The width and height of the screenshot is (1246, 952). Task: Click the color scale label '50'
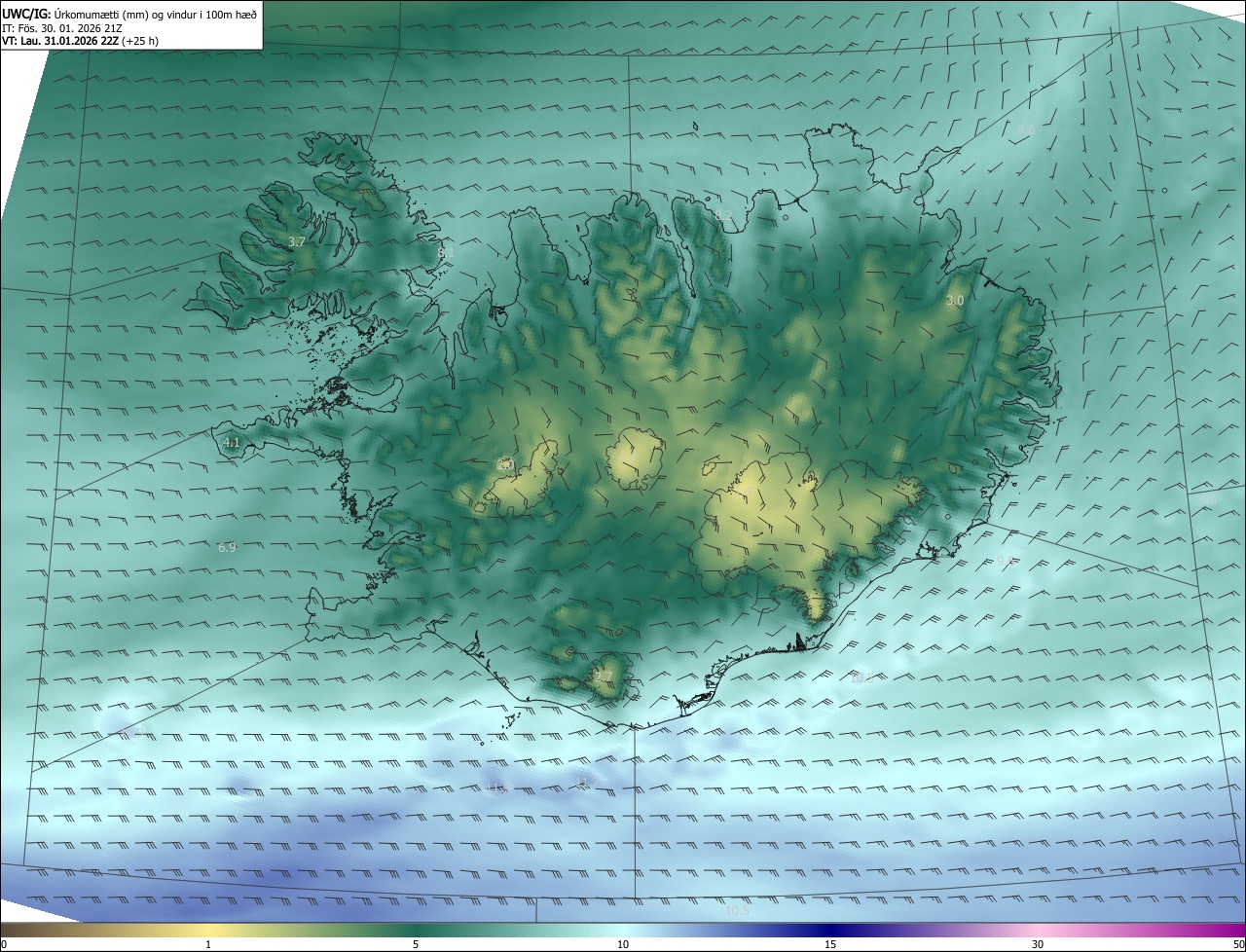tap(1238, 944)
